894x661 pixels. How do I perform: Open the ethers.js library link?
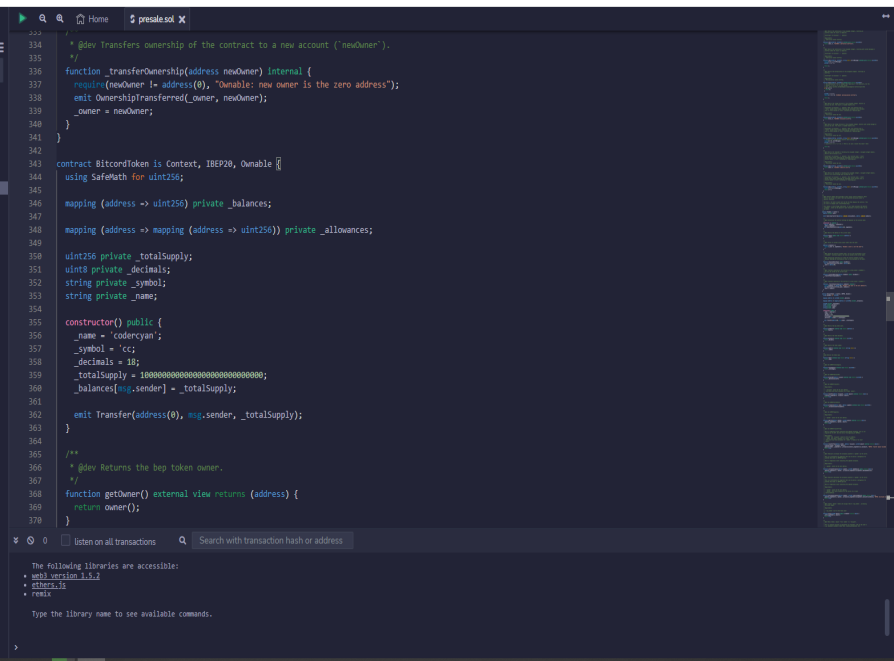(48, 585)
